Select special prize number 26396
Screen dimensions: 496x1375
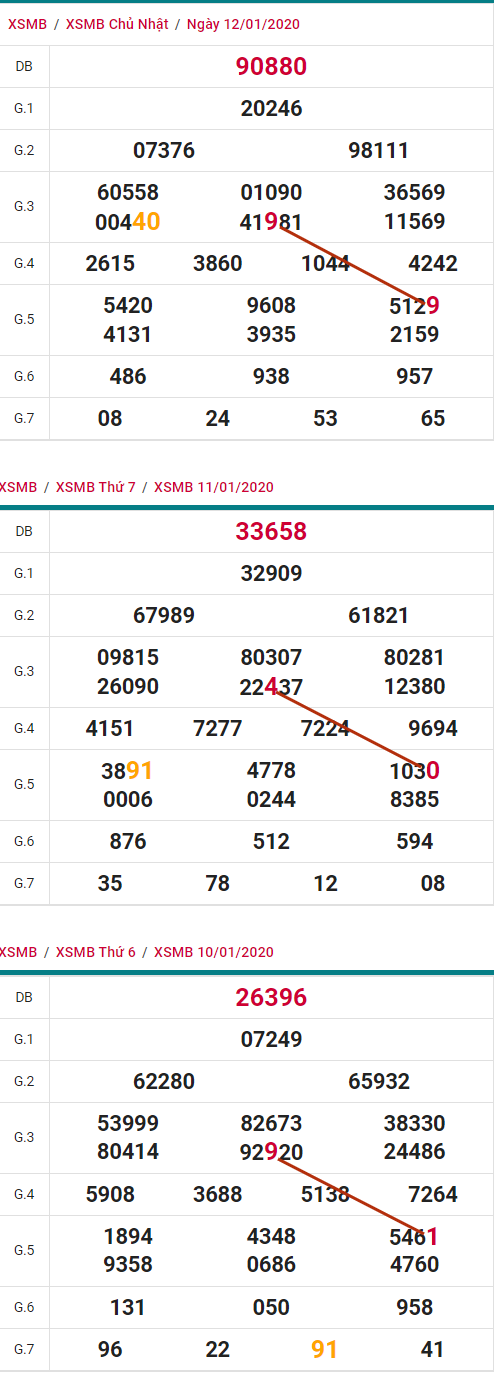pyautogui.click(x=271, y=997)
